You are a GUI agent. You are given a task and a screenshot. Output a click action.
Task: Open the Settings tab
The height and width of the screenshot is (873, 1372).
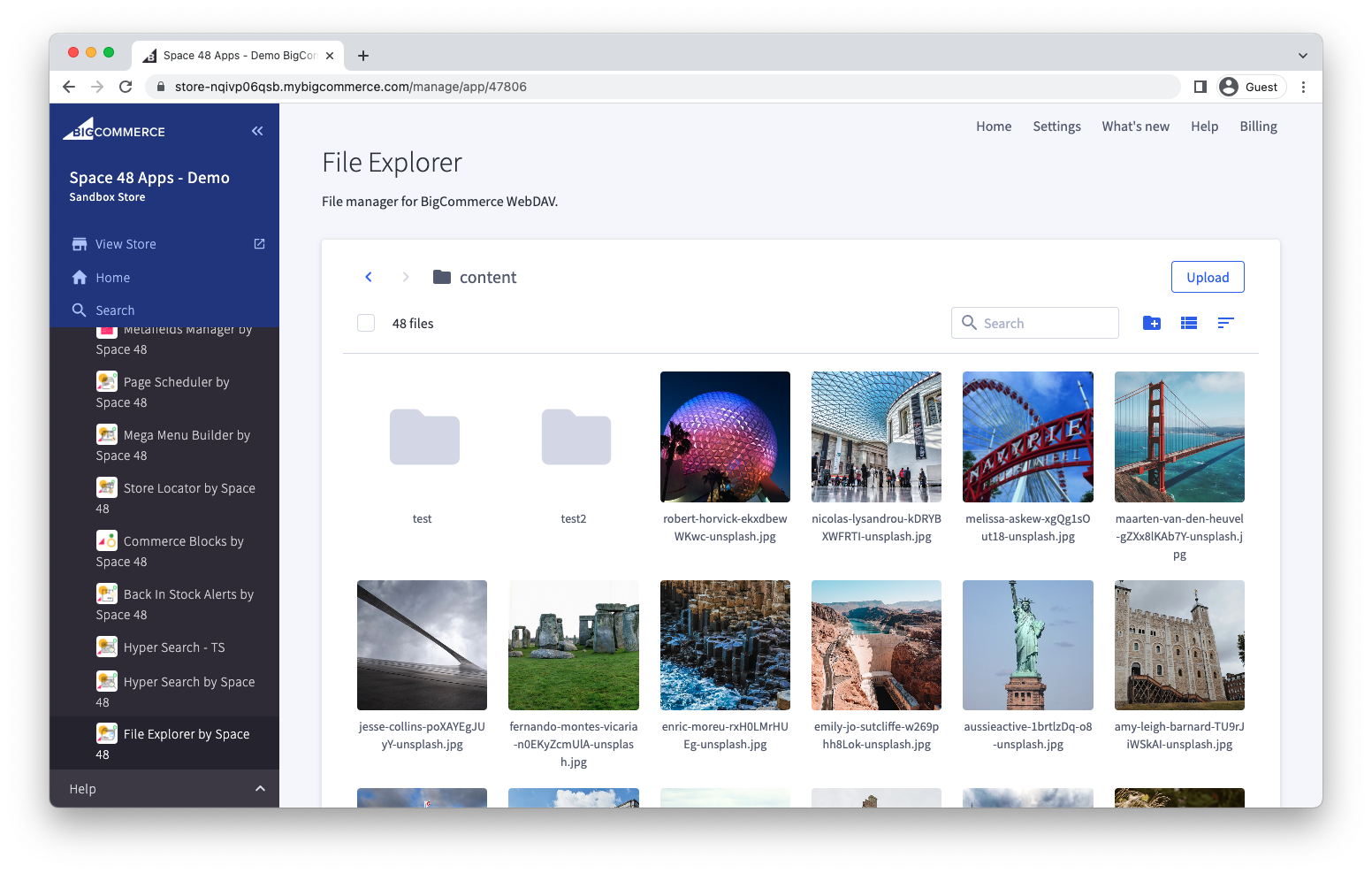point(1056,126)
